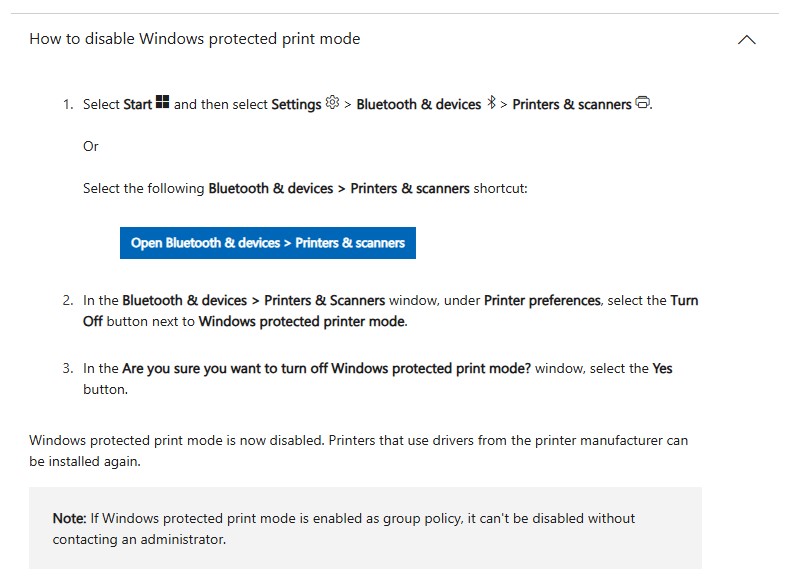Click the printer icon ending step 1
This screenshot has width=790, height=580.
[642, 103]
